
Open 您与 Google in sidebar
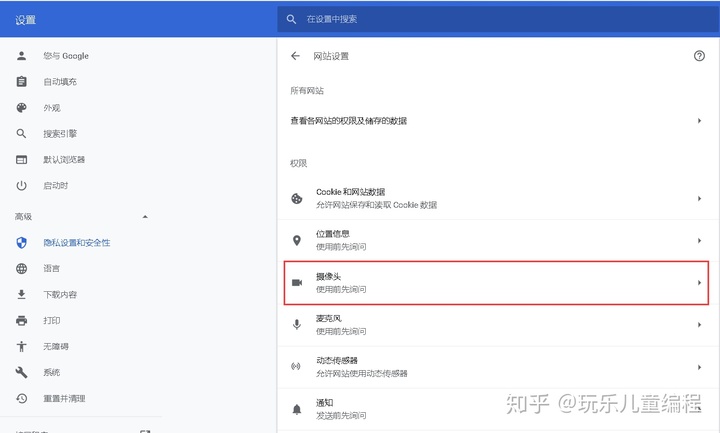click(x=66, y=56)
